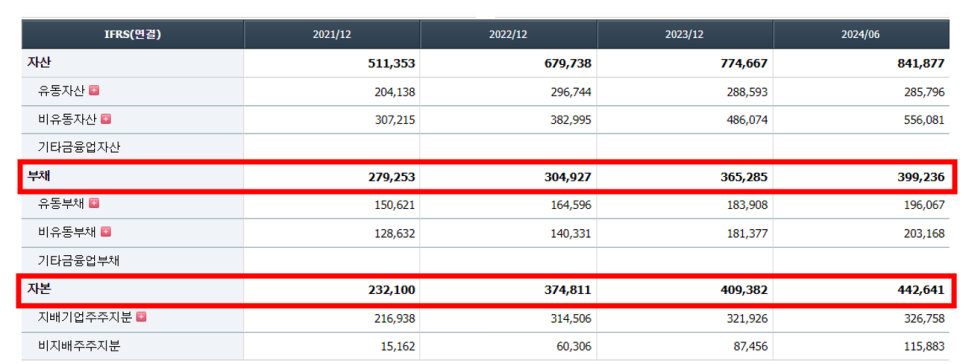This screenshot has height=364, width=966.
Task: Click the 128,632 cell
Action: pyautogui.click(x=395, y=233)
